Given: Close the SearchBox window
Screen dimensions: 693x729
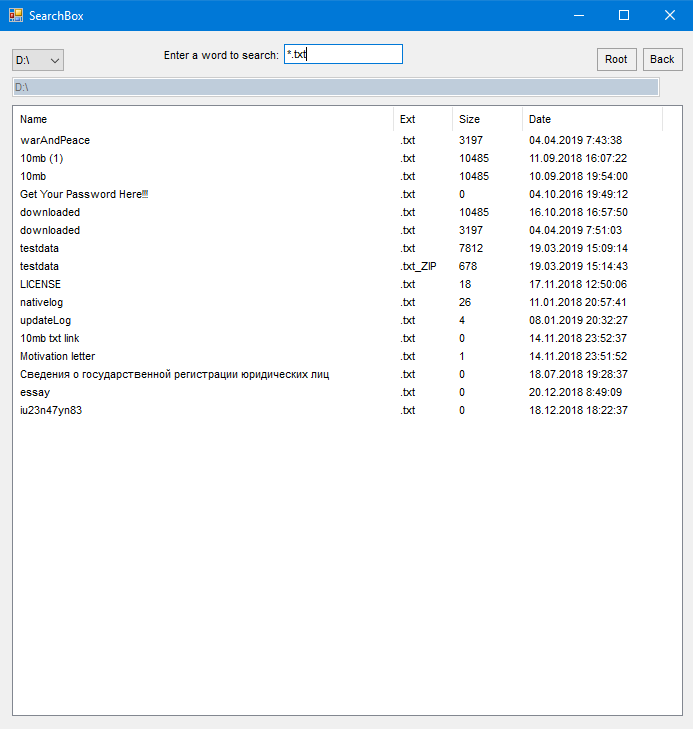Looking at the screenshot, I should (x=670, y=15).
